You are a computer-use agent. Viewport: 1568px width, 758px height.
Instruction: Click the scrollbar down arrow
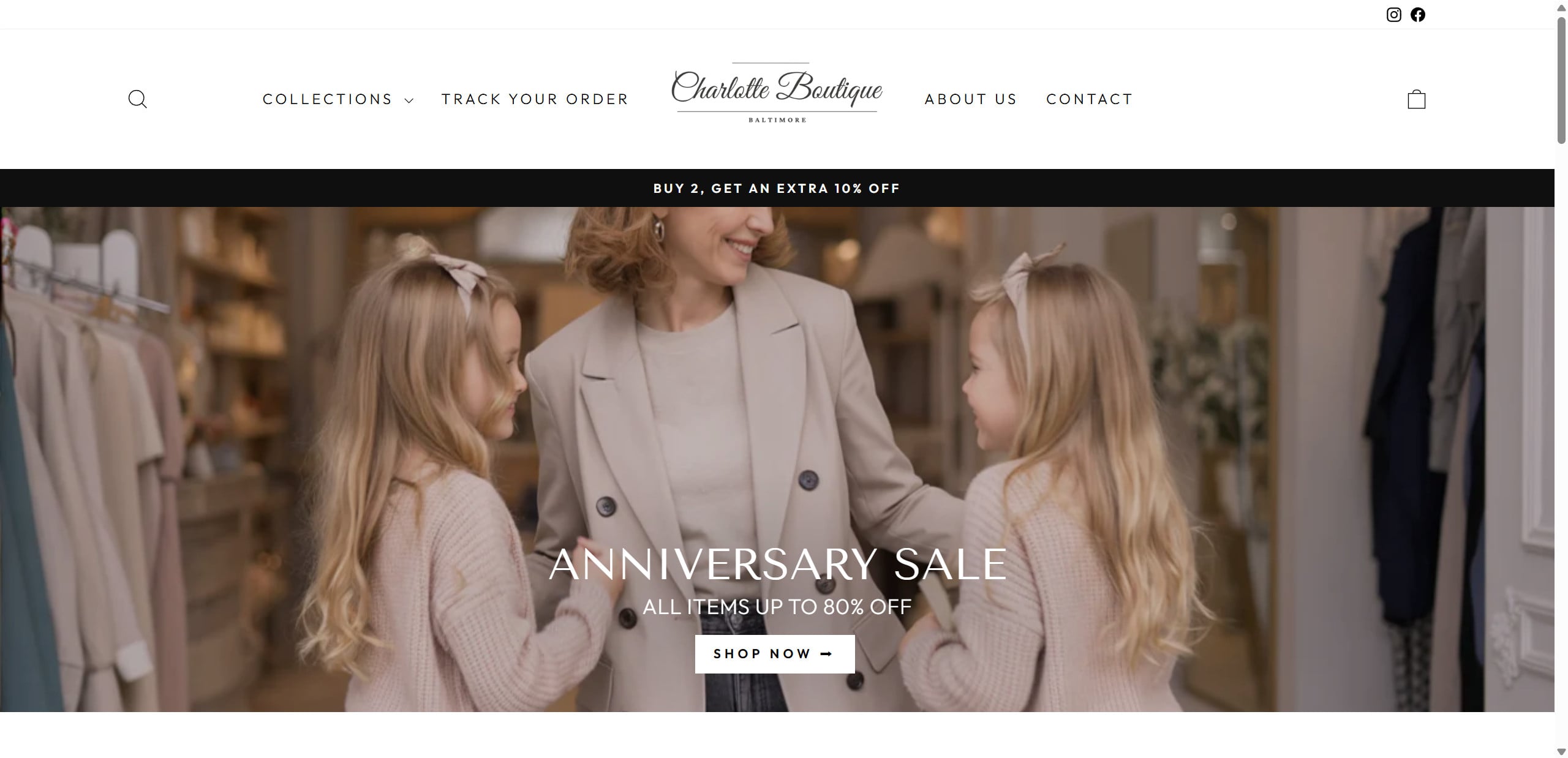coord(1561,752)
